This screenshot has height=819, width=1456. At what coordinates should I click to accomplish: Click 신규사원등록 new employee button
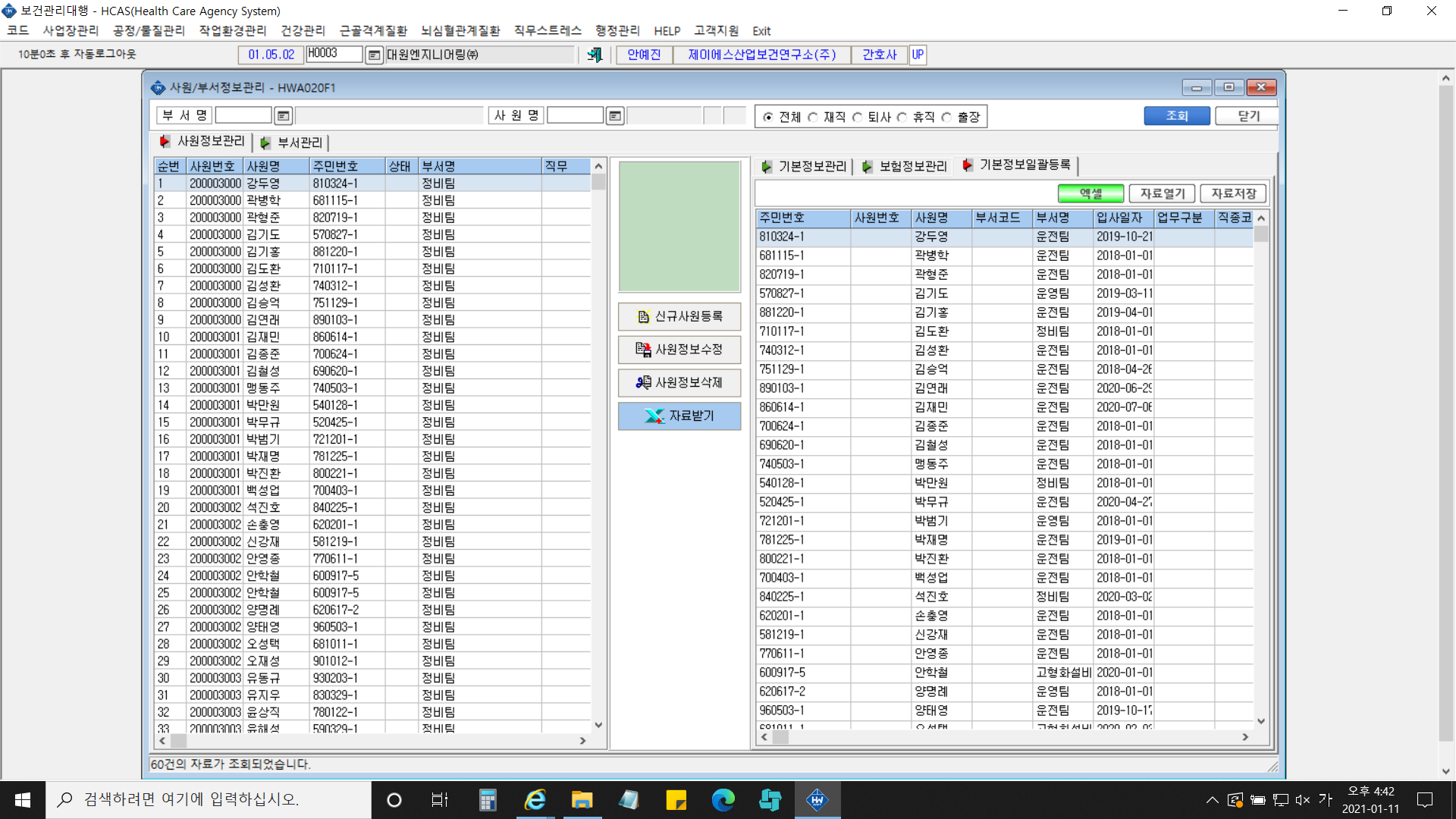pos(679,316)
